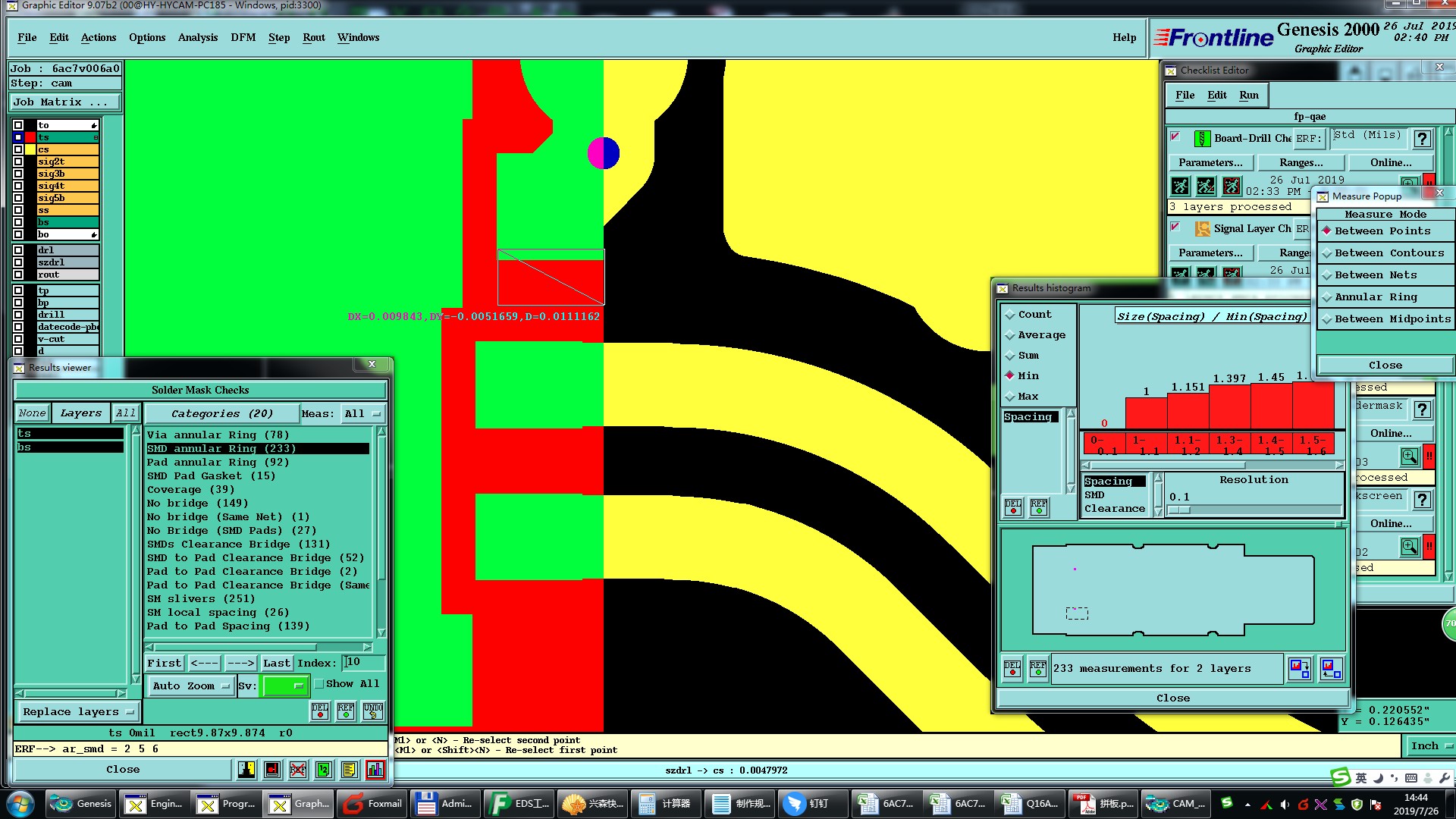Click histogram-to-layer export icon
The height and width of the screenshot is (819, 1456).
pyautogui.click(x=1300, y=668)
